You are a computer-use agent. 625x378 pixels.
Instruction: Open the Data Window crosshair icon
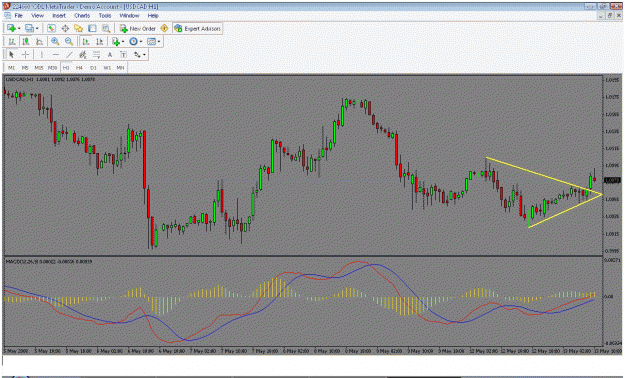coord(65,28)
